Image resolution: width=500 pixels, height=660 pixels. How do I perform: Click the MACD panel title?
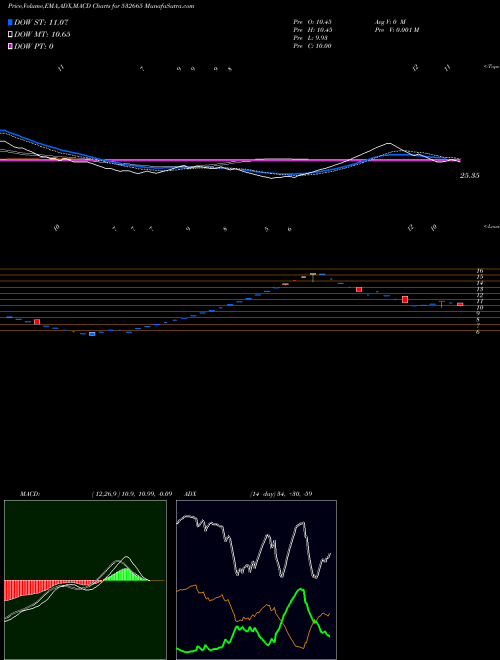29,494
